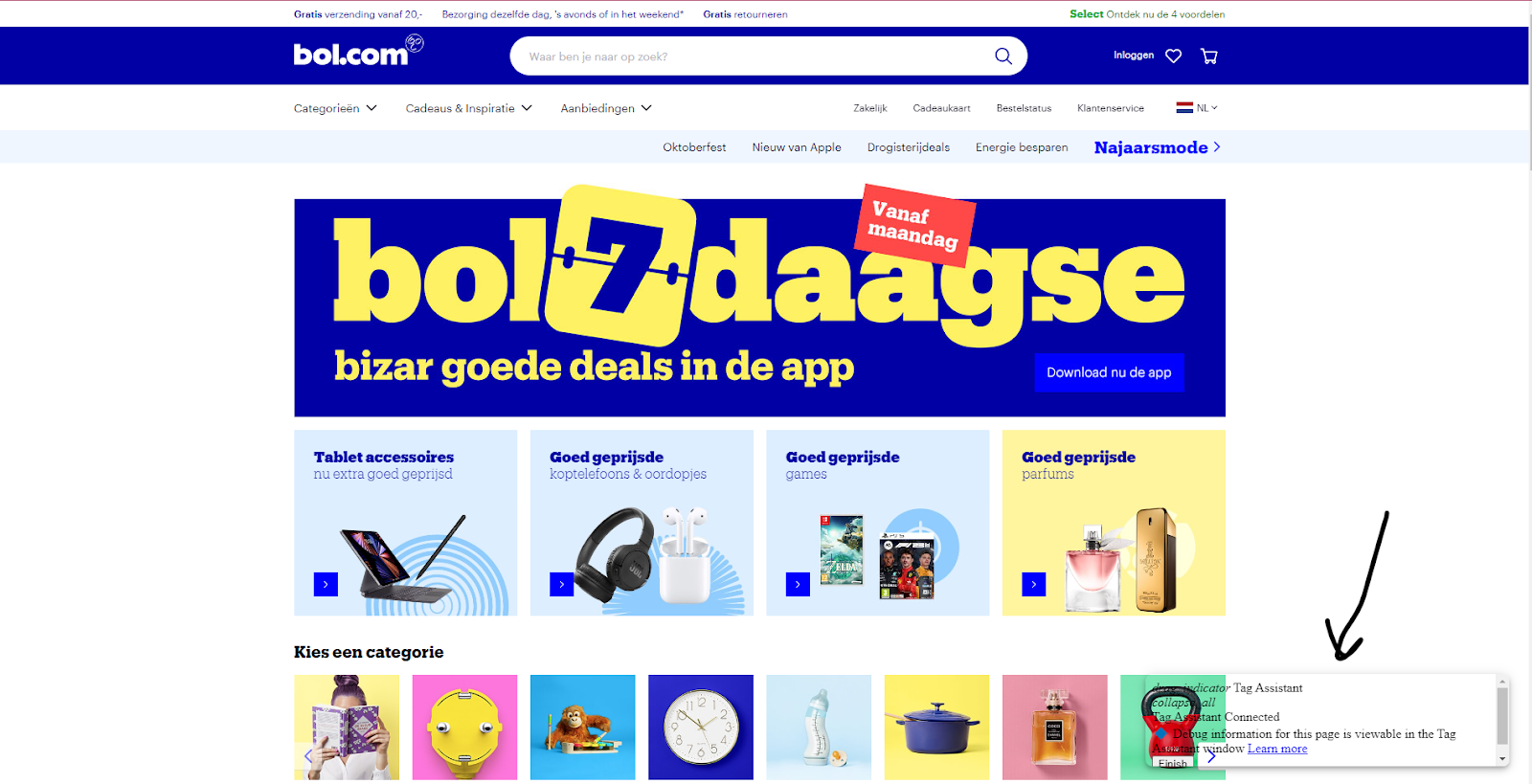The image size is (1532, 784).
Task: Open the wishlist heart icon
Action: coord(1173,56)
